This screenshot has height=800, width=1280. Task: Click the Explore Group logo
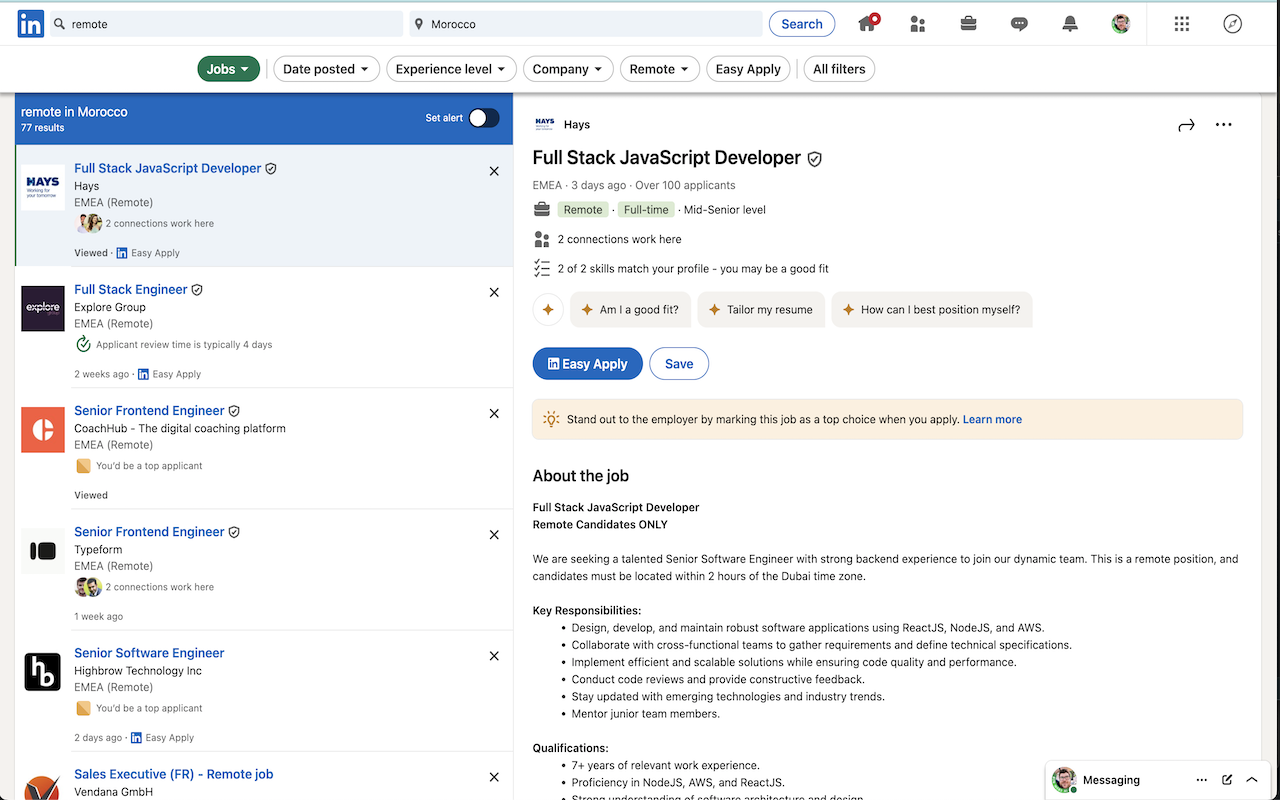43,308
